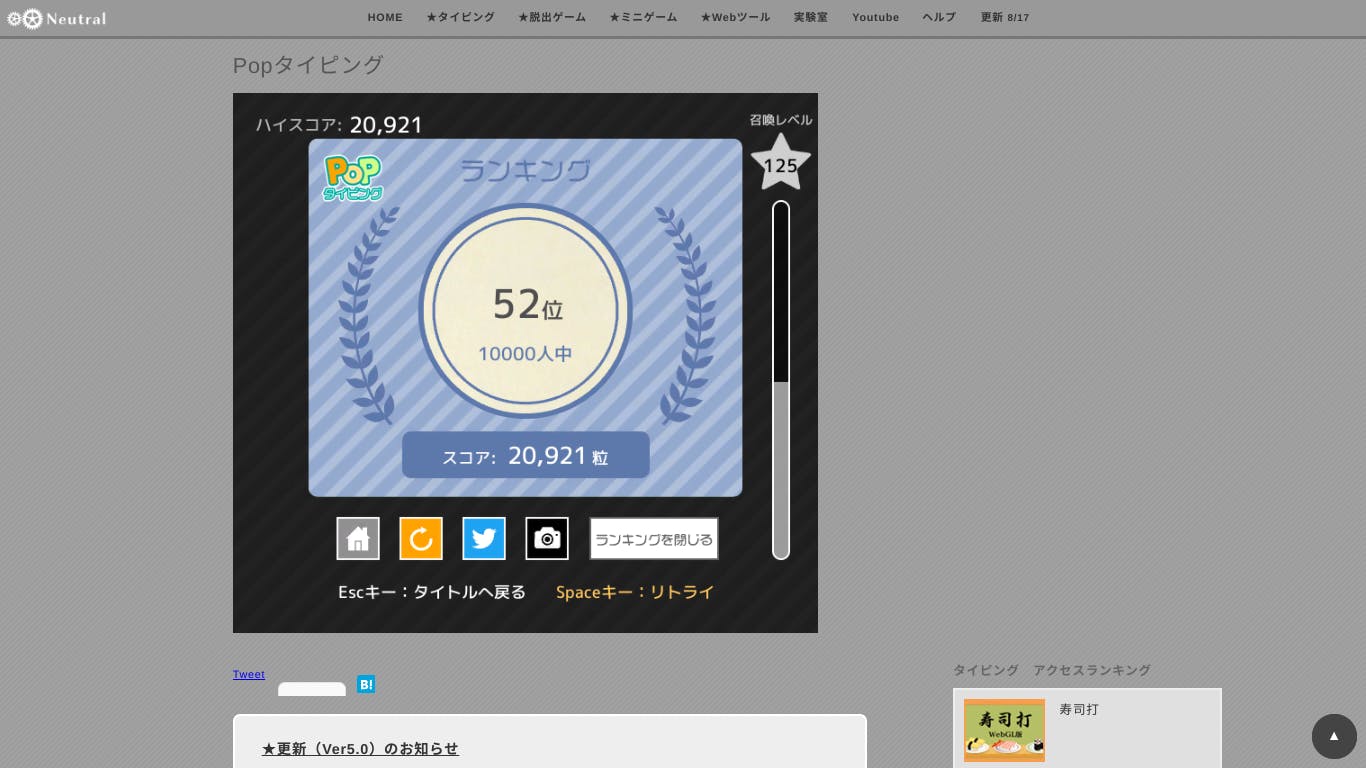1366x768 pixels.
Task: Click the Tweet link
Action: (249, 675)
